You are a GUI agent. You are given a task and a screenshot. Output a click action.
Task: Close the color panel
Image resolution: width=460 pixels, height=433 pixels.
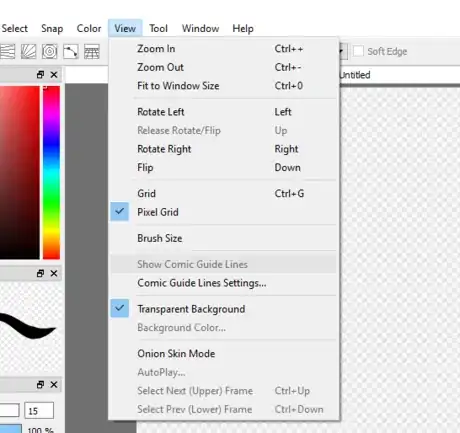tap(54, 75)
